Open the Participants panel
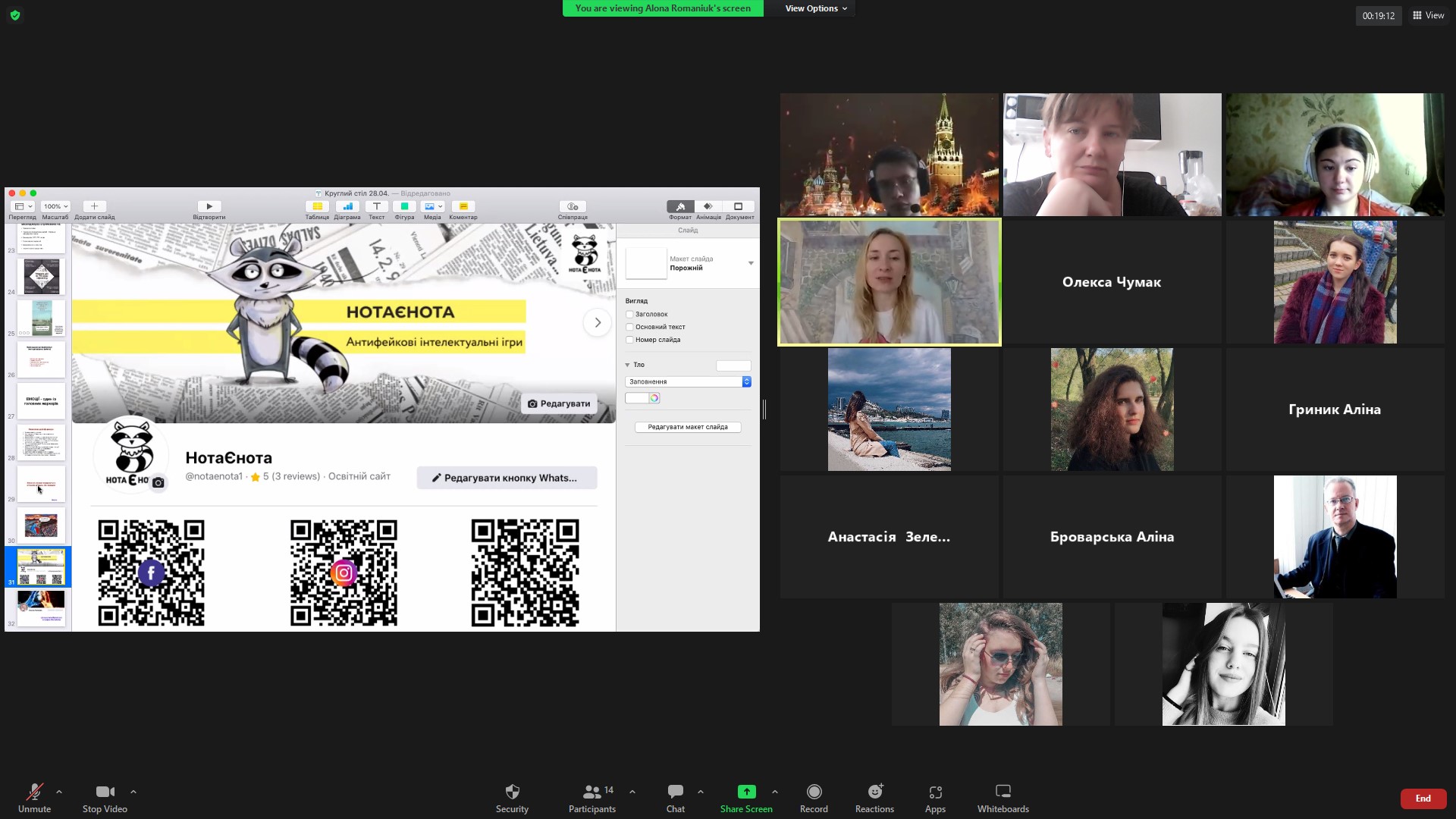 pos(592,798)
